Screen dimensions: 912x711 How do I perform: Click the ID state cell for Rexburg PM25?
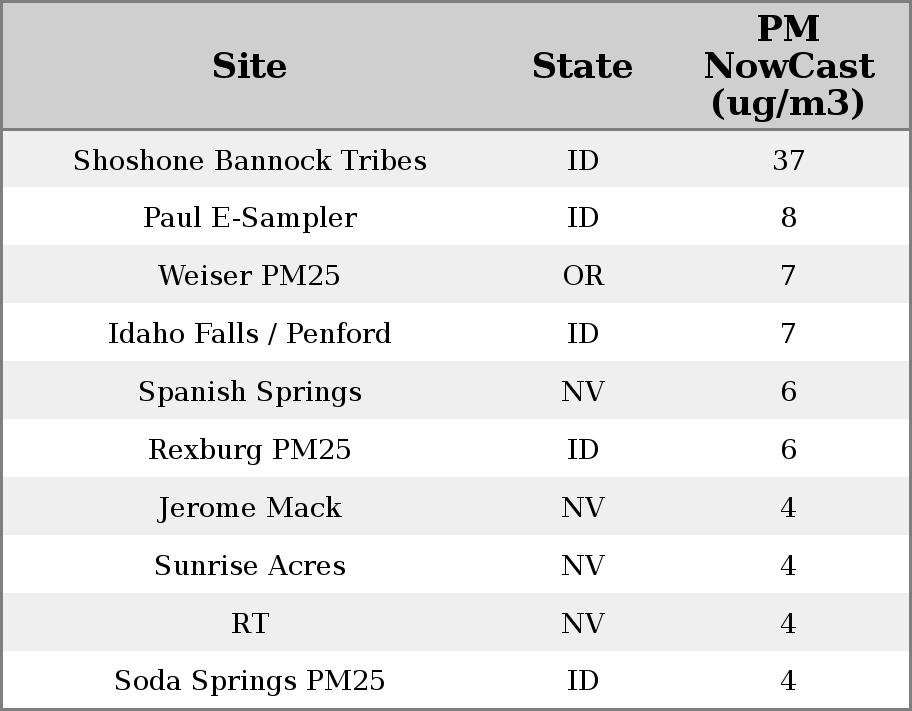582,450
